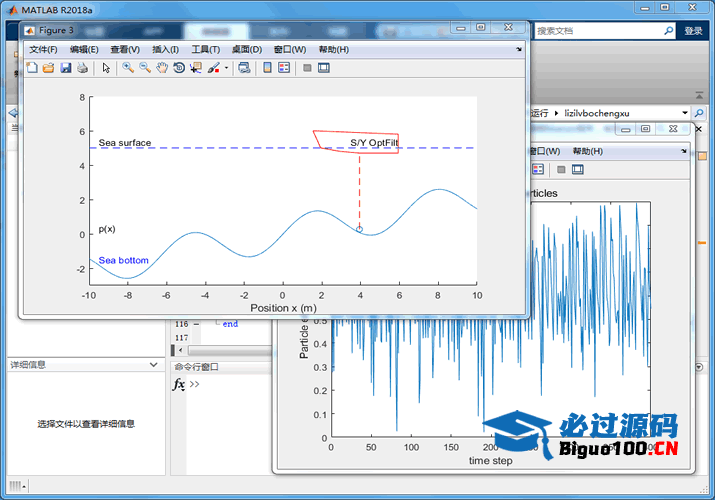
Task: Open the Brush tool color dropdown arrow
Action: pos(226,68)
